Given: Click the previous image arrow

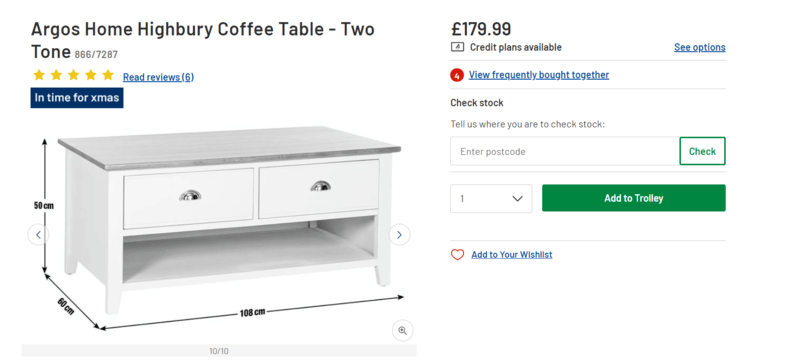Looking at the screenshot, I should (x=38, y=235).
